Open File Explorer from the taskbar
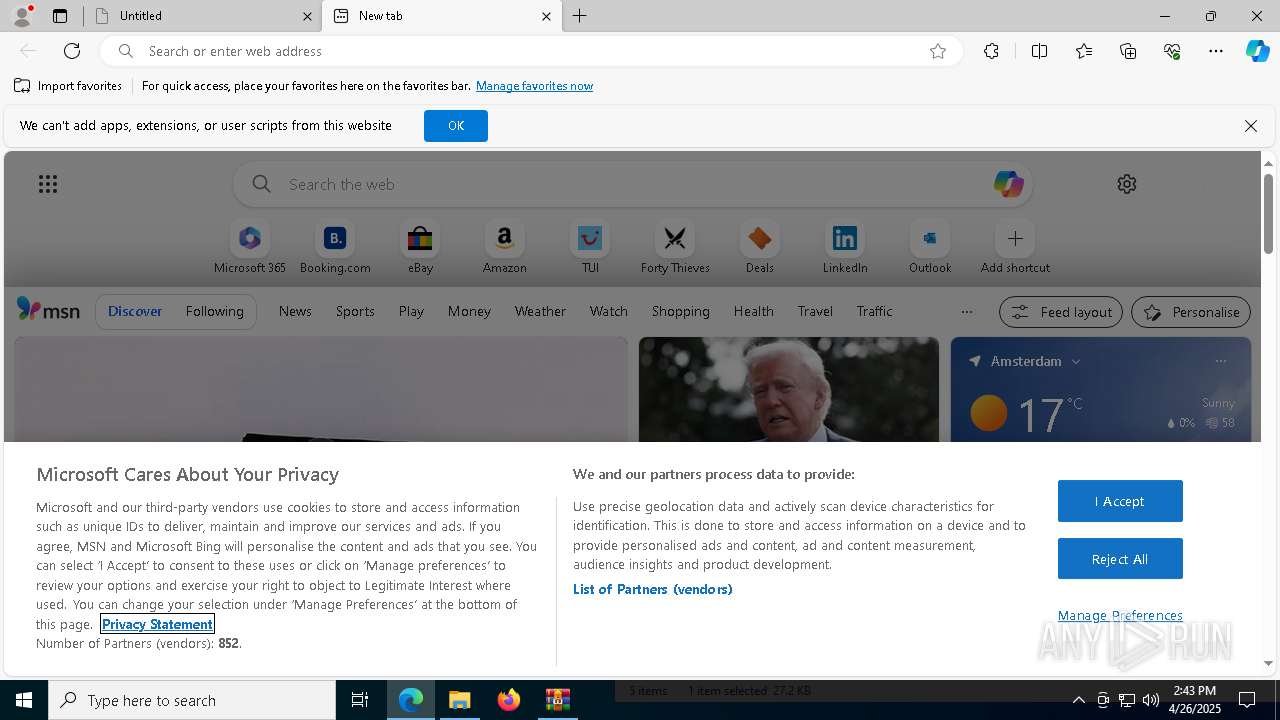 460,700
